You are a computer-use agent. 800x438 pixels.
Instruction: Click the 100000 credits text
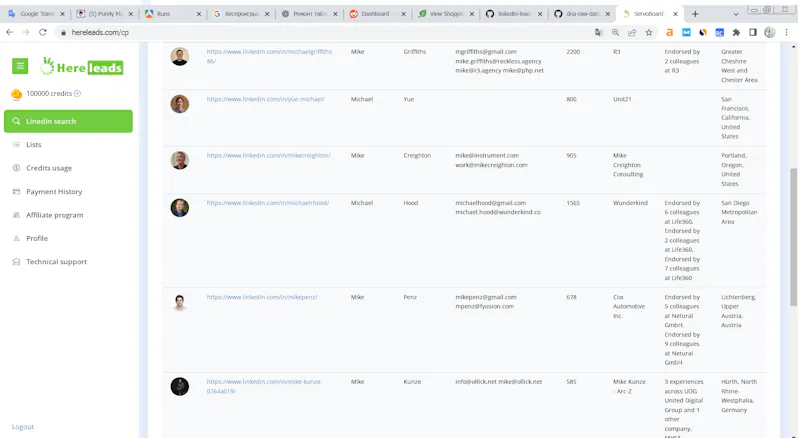coord(49,93)
